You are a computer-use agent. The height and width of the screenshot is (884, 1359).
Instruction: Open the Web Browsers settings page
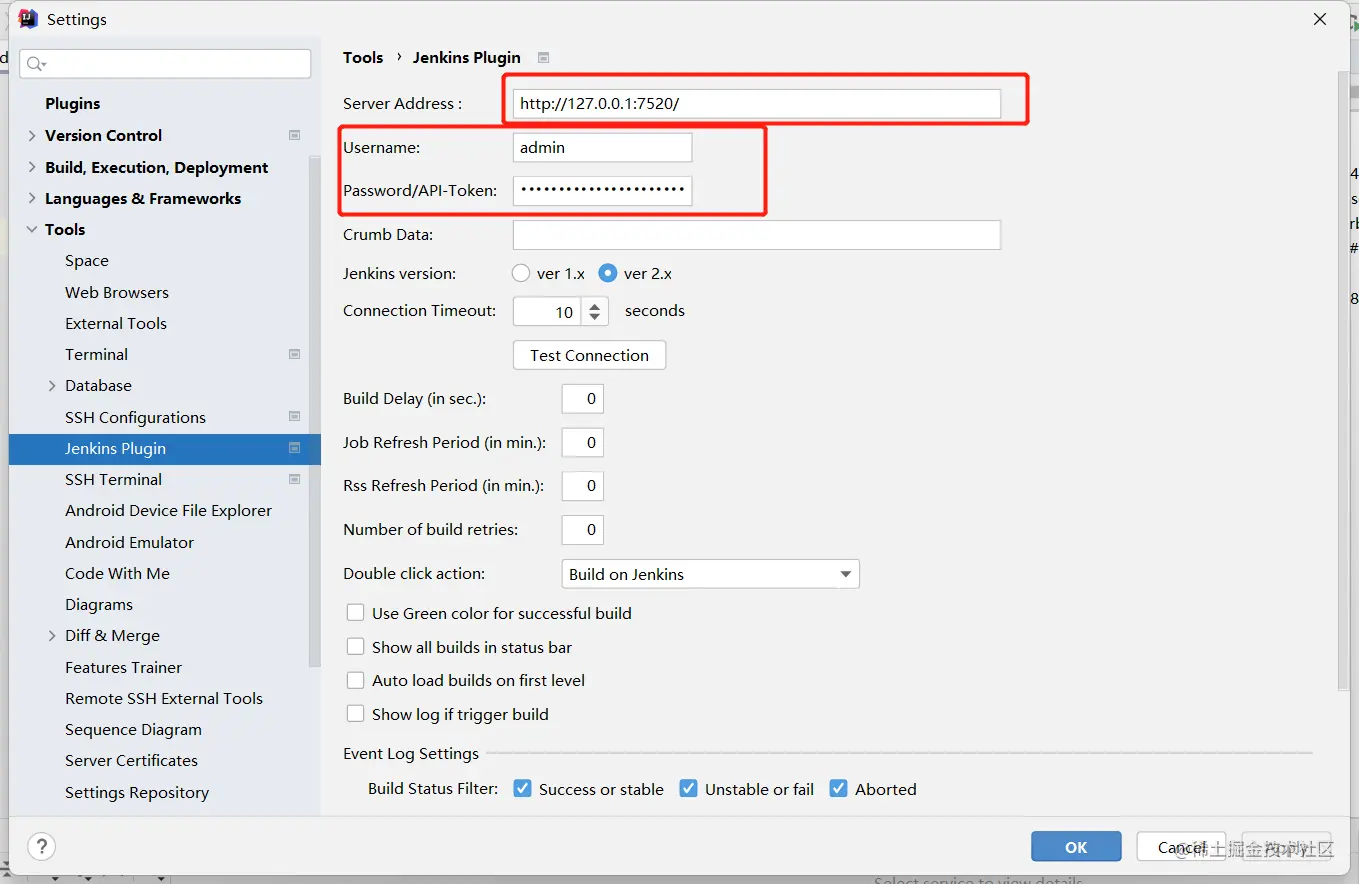pyautogui.click(x=116, y=292)
